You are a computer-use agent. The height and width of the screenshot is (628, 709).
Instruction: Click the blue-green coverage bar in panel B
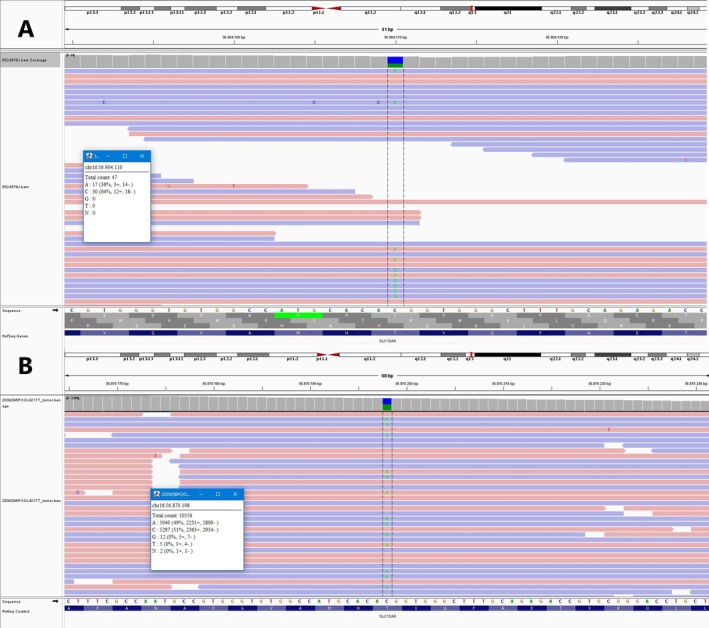pyautogui.click(x=387, y=403)
